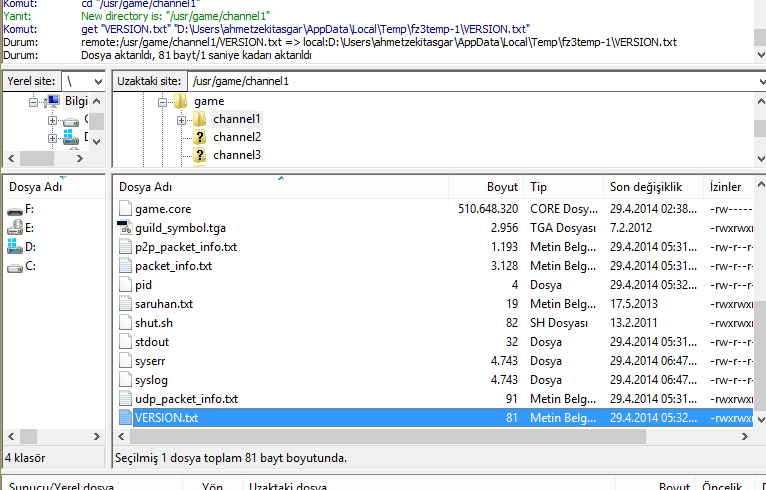Click the Tip column header
The height and width of the screenshot is (490, 766).
point(538,187)
